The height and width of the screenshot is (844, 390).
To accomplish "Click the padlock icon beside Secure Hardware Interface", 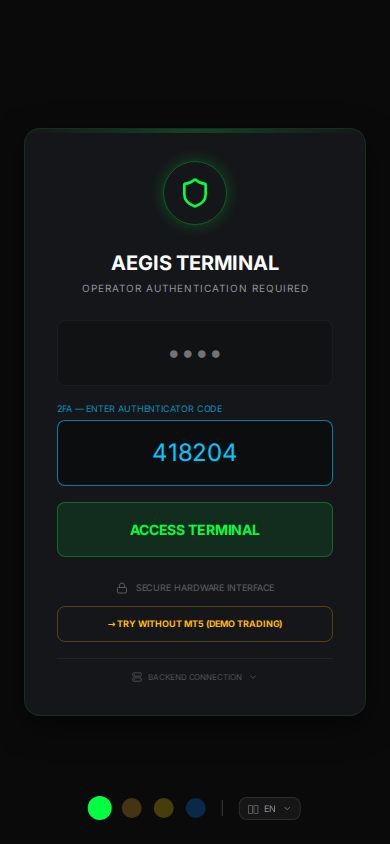I will coord(122,588).
